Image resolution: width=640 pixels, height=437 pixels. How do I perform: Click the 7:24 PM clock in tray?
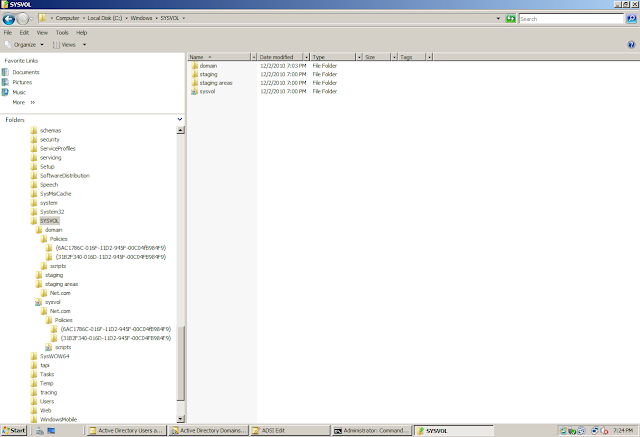tap(623, 430)
